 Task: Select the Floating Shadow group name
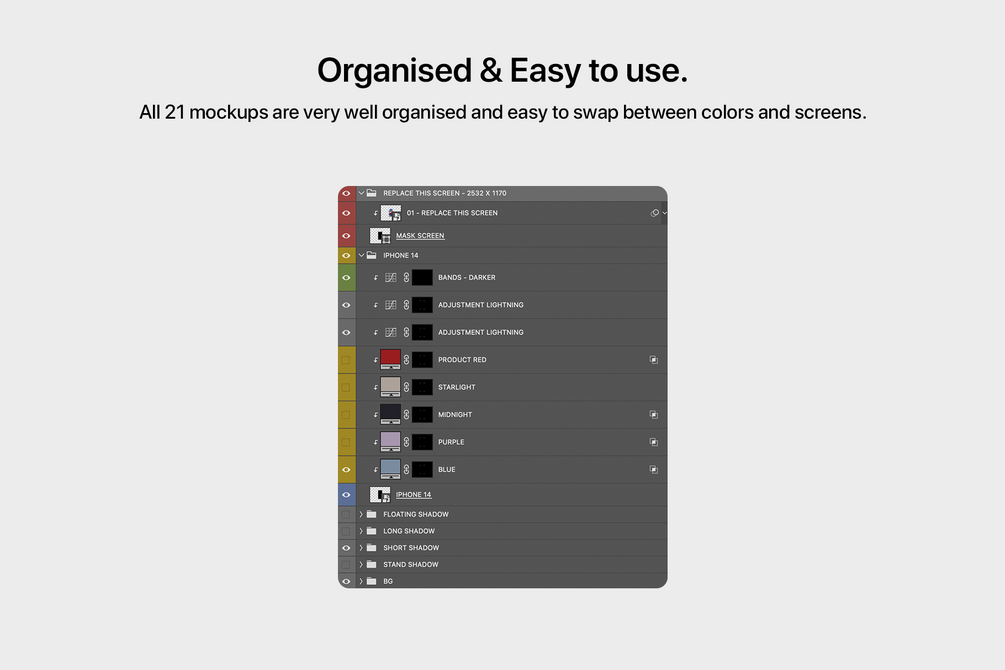point(415,514)
